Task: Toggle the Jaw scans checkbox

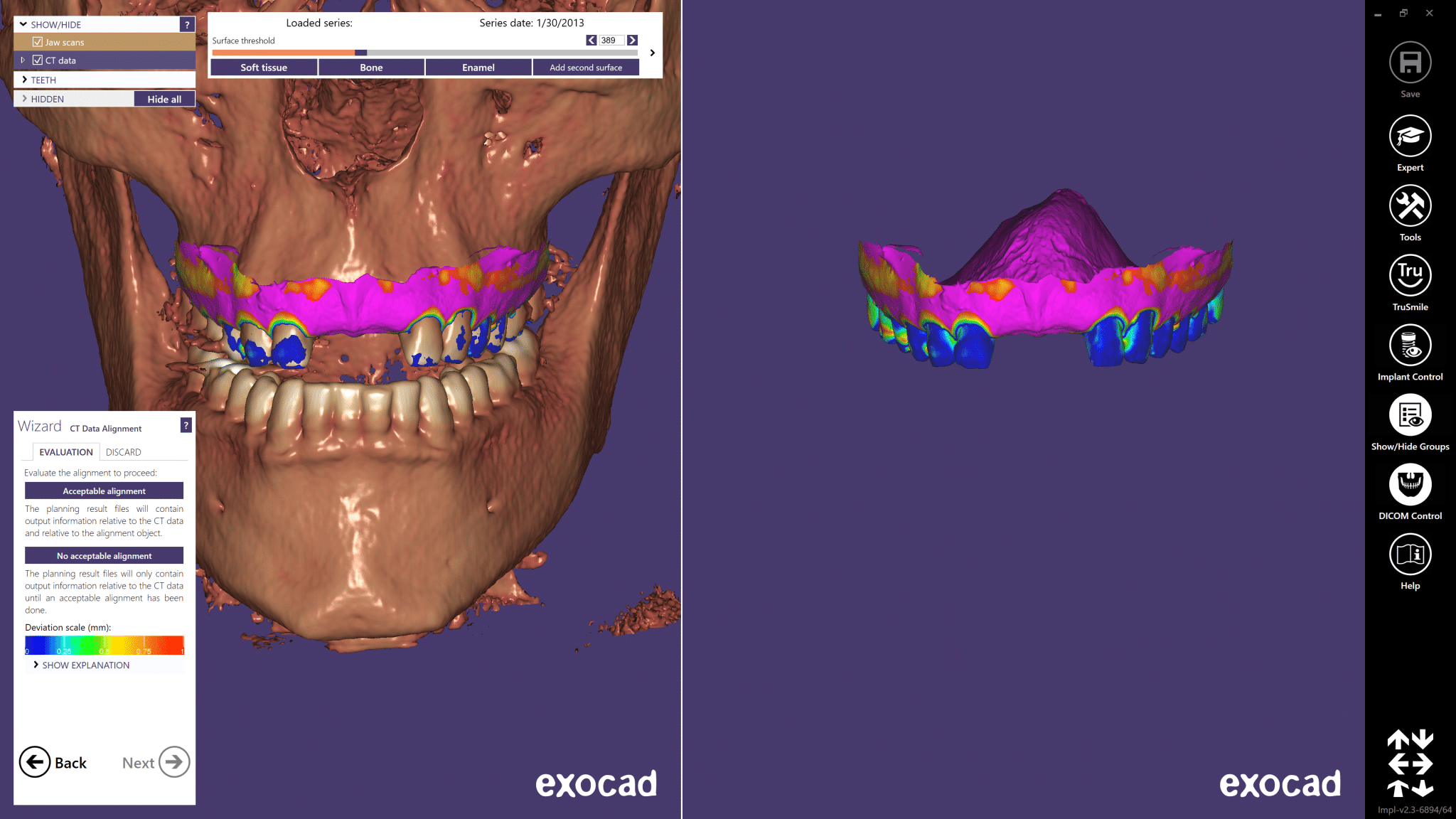Action: coord(38,42)
